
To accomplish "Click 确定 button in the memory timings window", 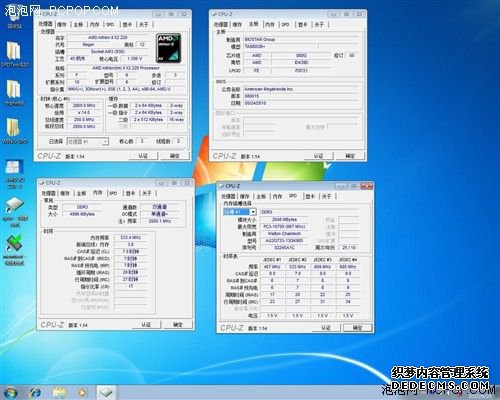I will click(x=178, y=324).
